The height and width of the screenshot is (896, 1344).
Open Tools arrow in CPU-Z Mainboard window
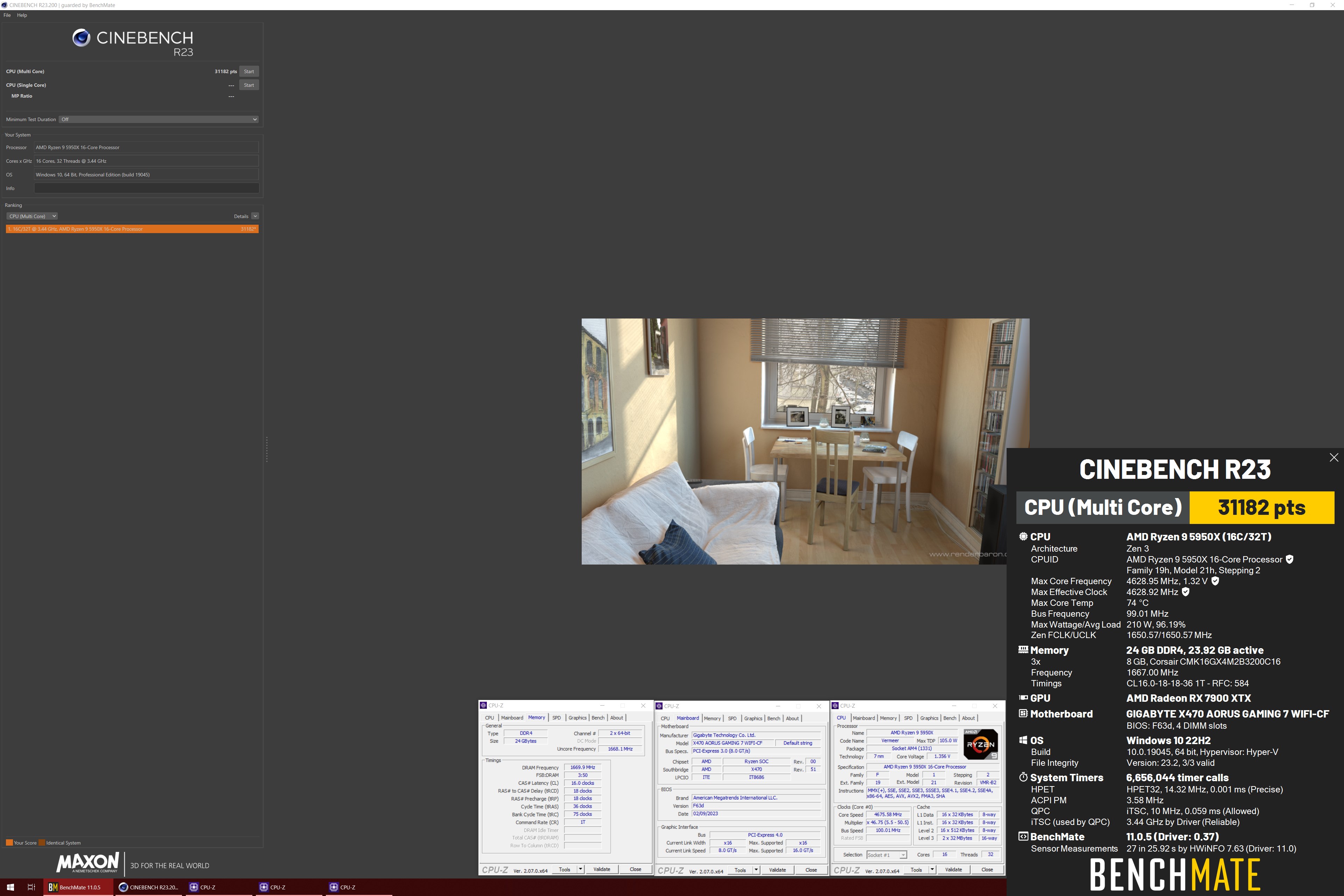click(756, 870)
